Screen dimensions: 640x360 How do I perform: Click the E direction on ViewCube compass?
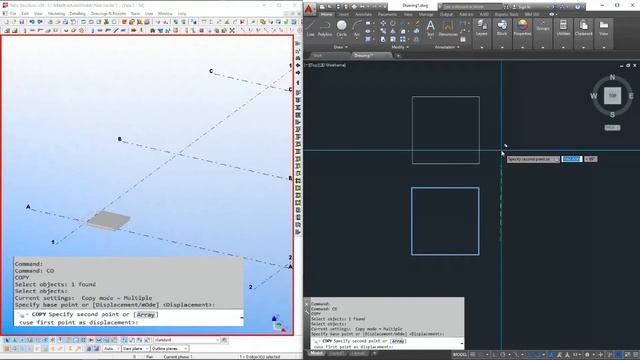coord(631,96)
